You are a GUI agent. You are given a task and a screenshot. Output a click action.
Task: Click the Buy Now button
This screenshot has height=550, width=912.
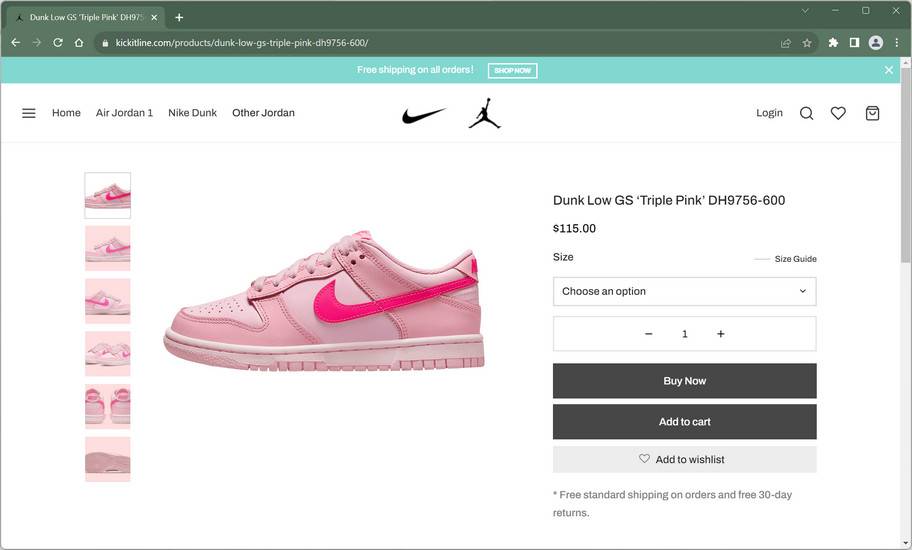(685, 381)
